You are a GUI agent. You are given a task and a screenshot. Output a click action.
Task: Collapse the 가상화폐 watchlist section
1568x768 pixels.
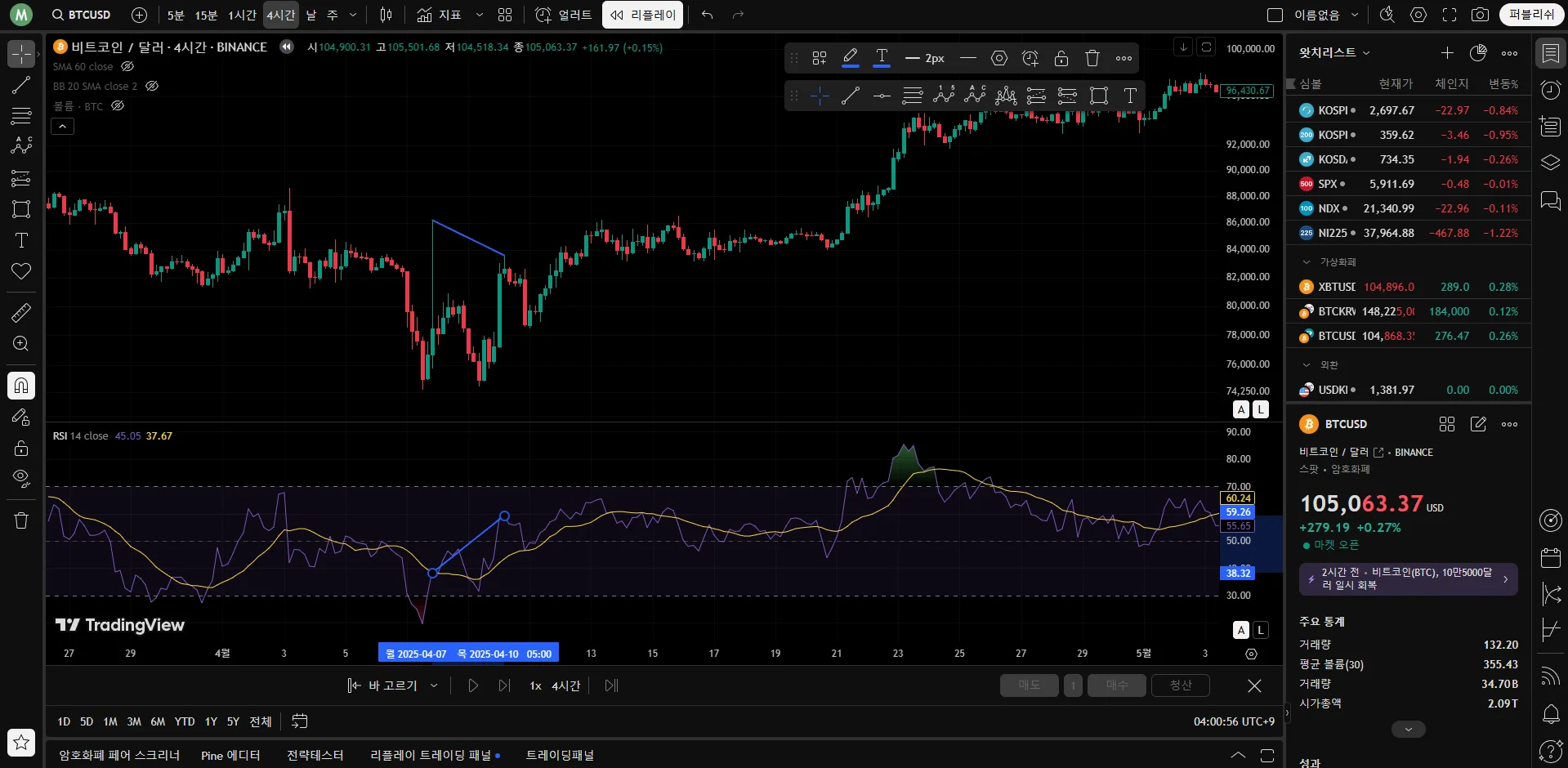pos(1307,262)
